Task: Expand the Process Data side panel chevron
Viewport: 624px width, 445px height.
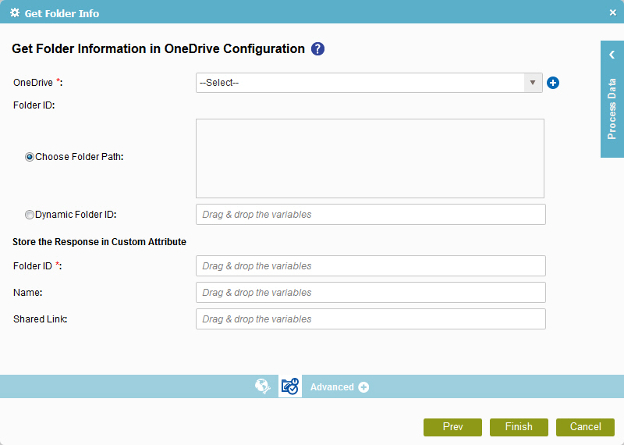Action: 612,55
